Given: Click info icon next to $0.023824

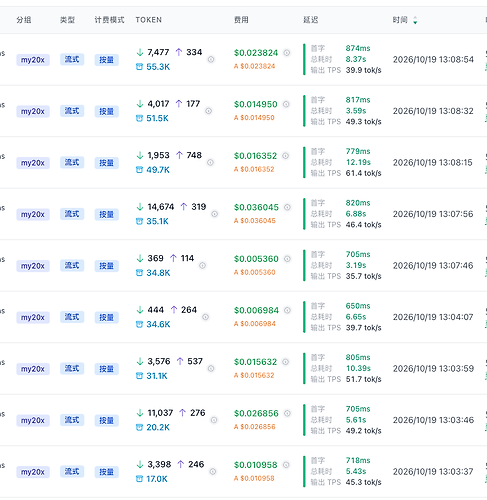Looking at the screenshot, I should click(287, 53).
